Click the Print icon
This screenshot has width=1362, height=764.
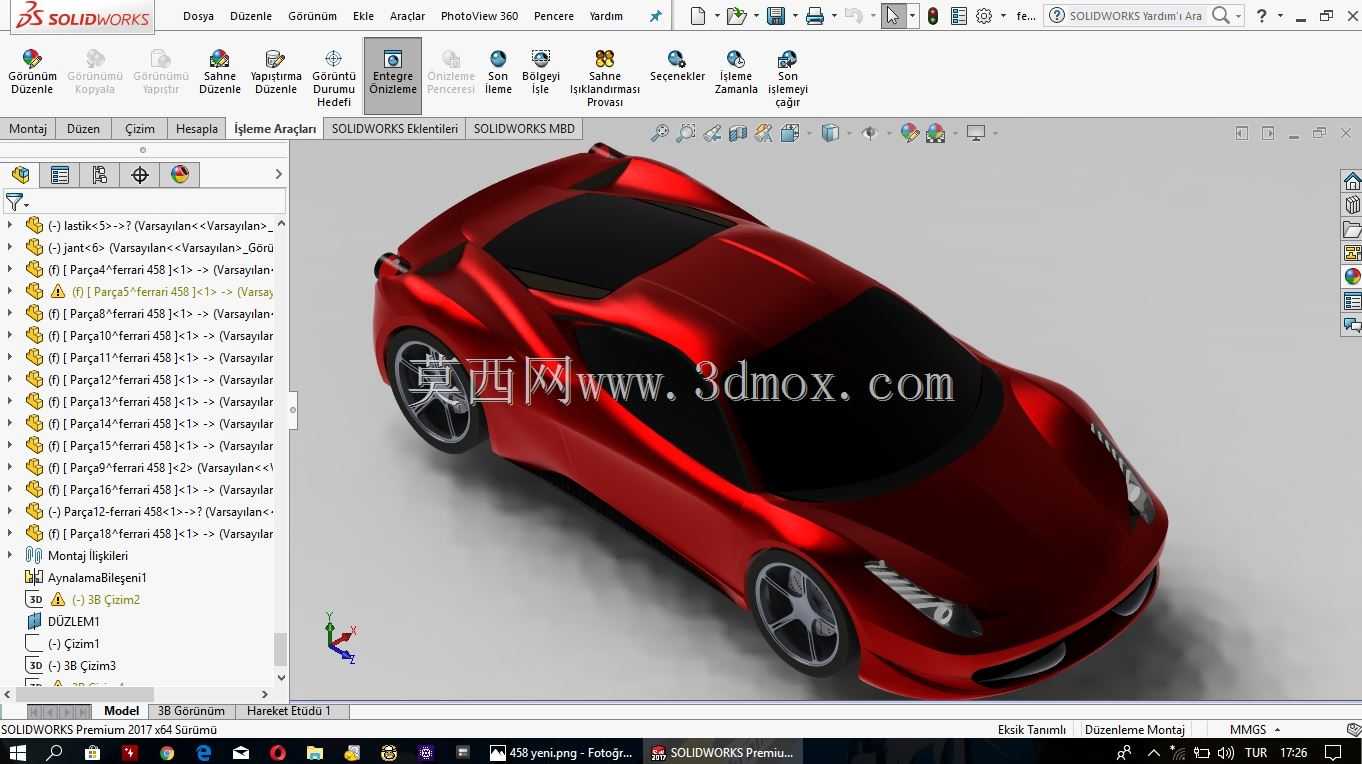[814, 16]
